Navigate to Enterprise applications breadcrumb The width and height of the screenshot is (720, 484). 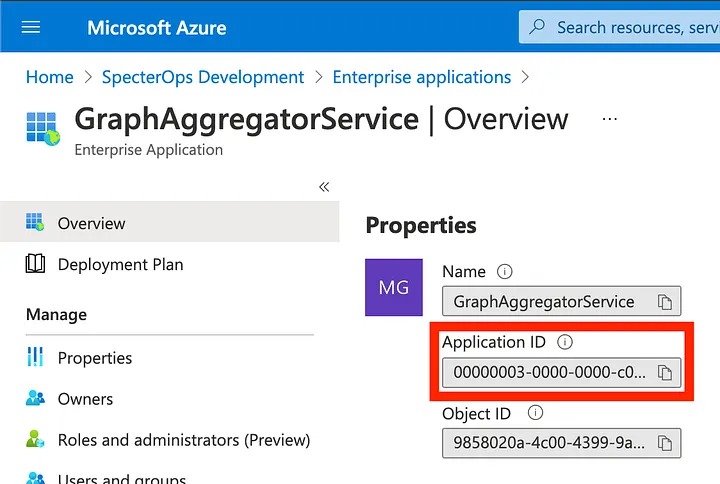pos(421,77)
